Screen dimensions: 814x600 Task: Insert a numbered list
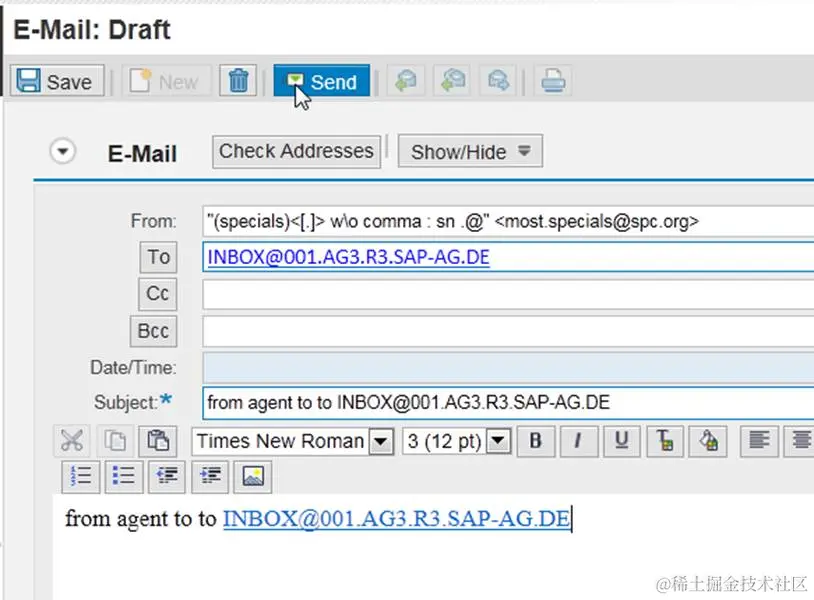80,476
